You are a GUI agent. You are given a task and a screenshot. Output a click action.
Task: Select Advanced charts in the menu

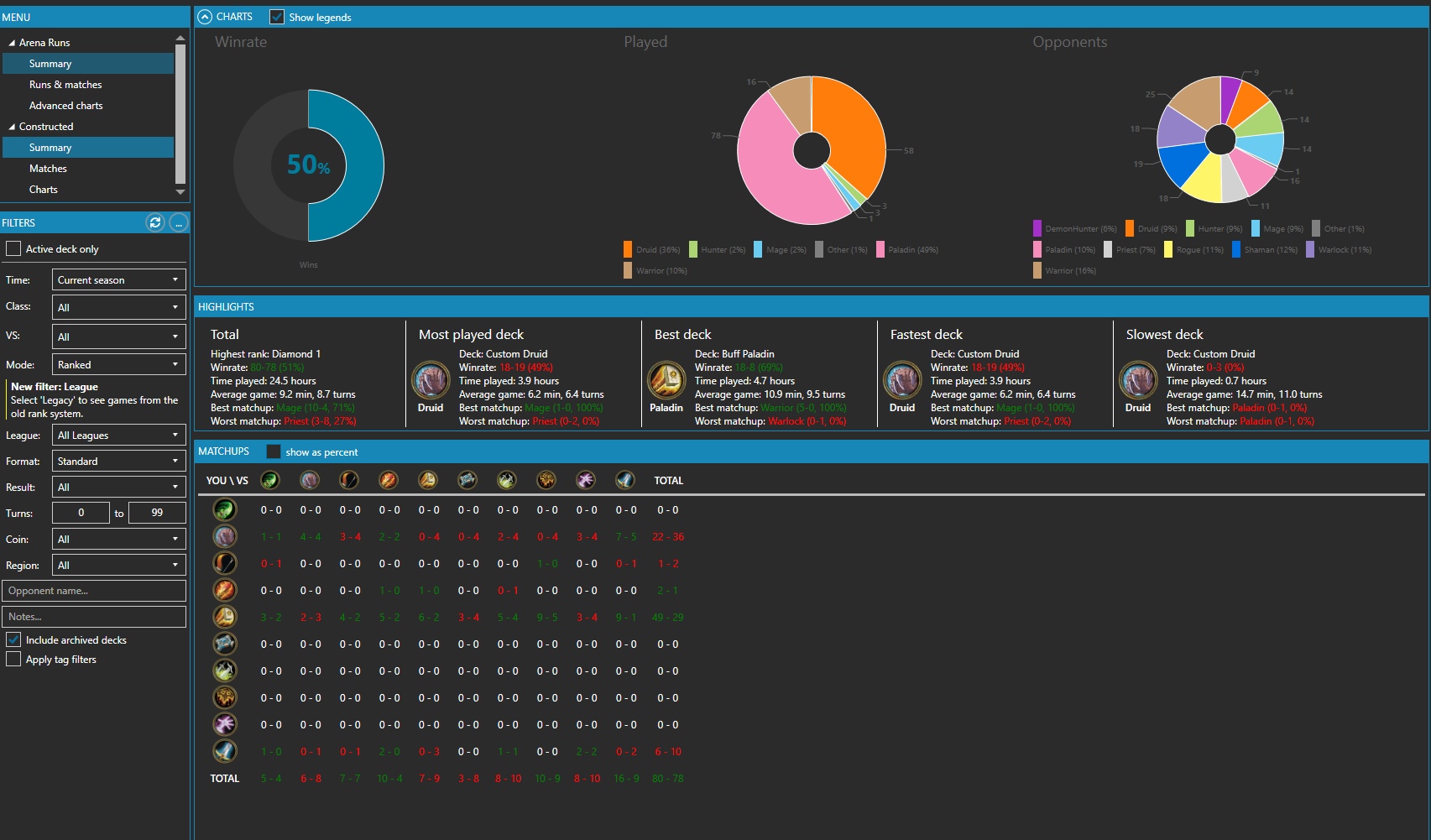pyautogui.click(x=66, y=106)
